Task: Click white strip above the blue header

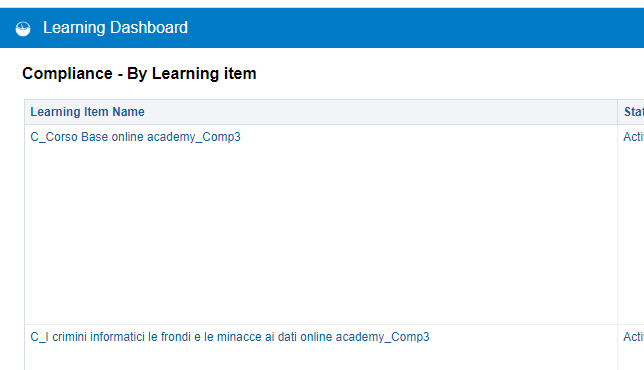Action: [322, 4]
